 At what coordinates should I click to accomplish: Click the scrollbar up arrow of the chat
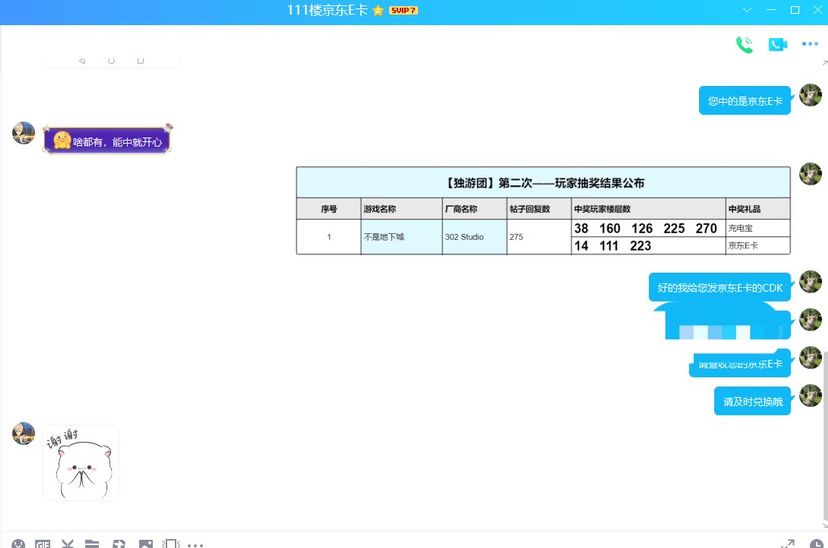point(825,63)
